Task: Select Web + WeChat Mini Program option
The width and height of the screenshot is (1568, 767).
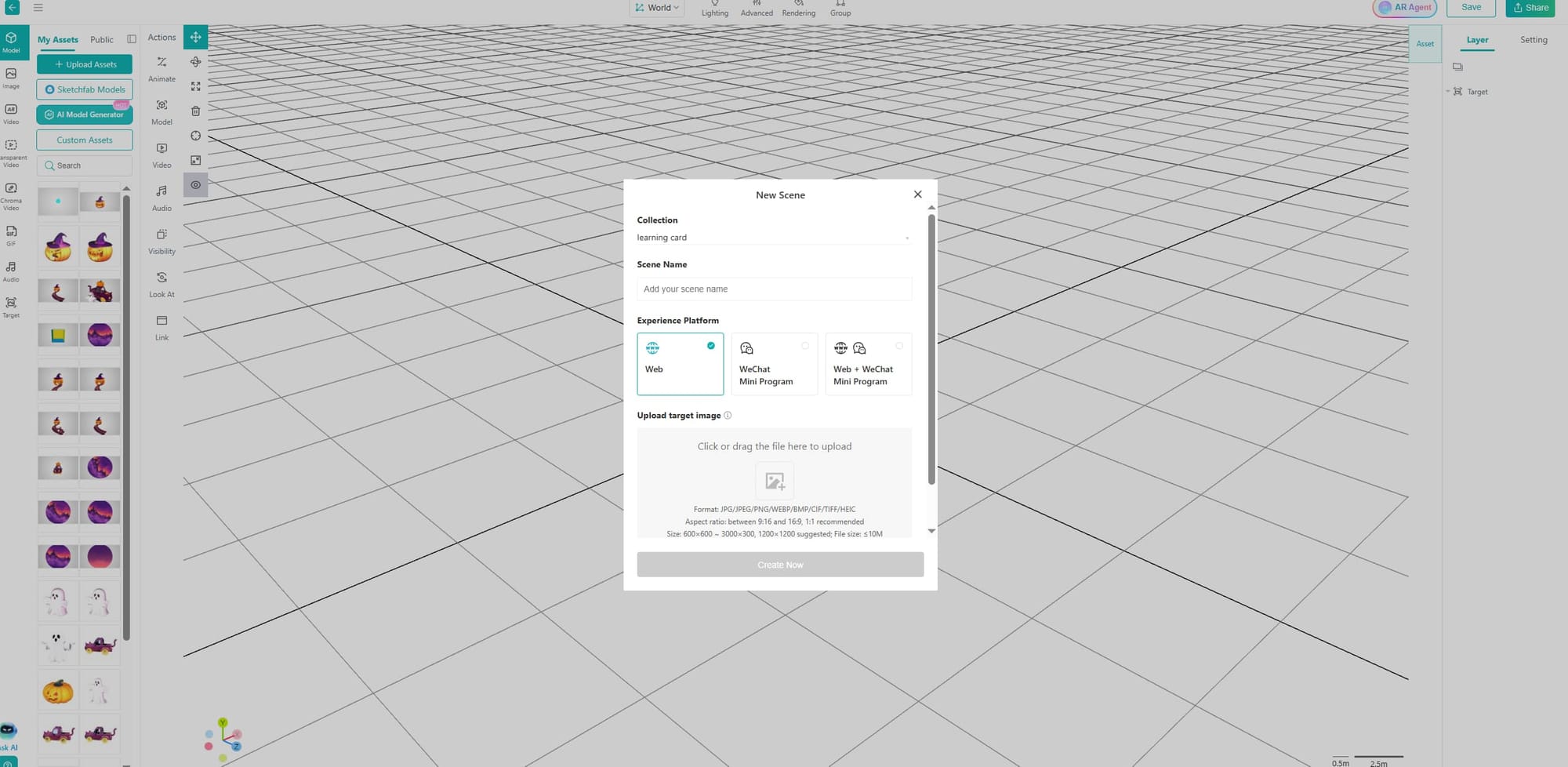Action: [868, 364]
